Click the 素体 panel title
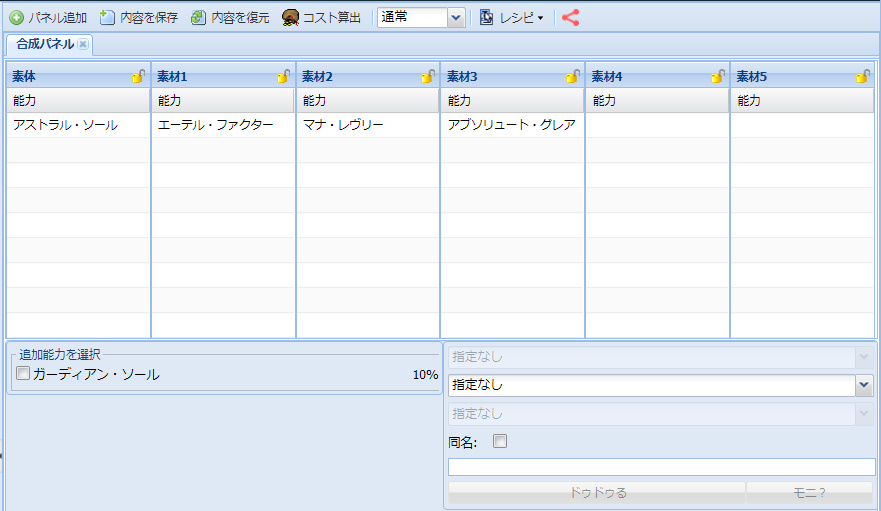Image resolution: width=881 pixels, height=511 pixels. (x=24, y=76)
